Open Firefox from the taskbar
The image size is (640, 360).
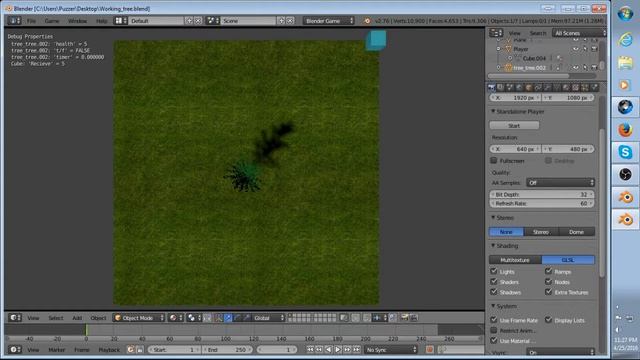coord(625,130)
